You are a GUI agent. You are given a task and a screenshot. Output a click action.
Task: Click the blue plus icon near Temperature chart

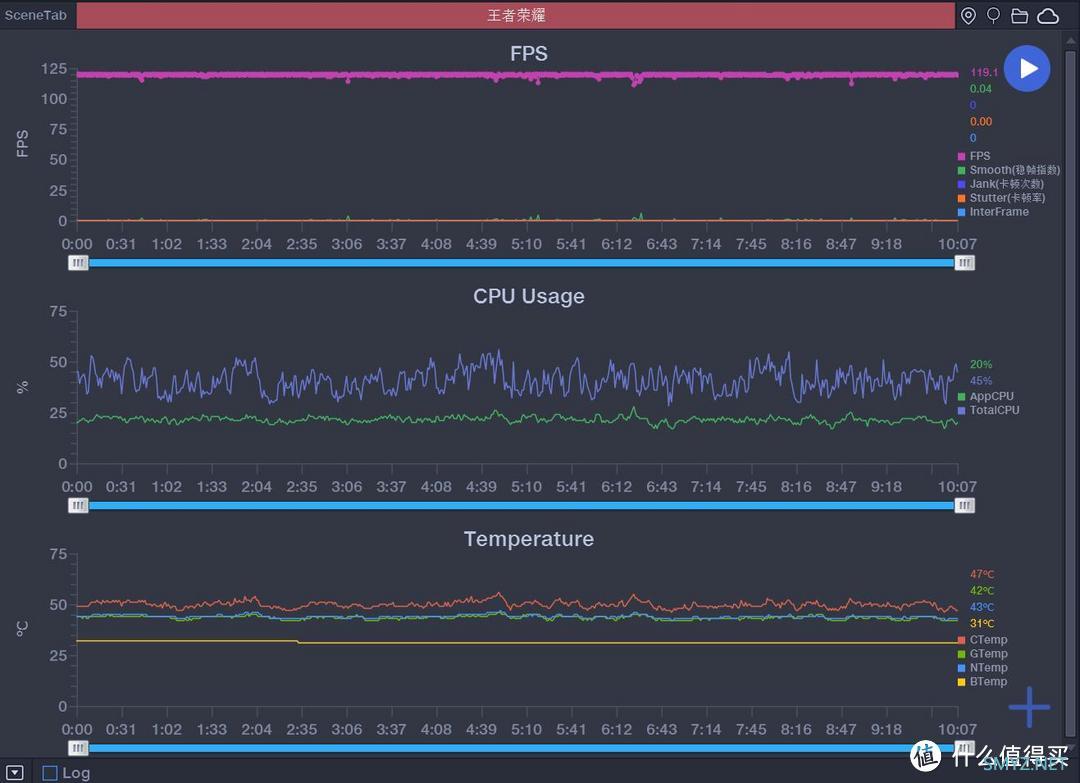[x=1029, y=707]
